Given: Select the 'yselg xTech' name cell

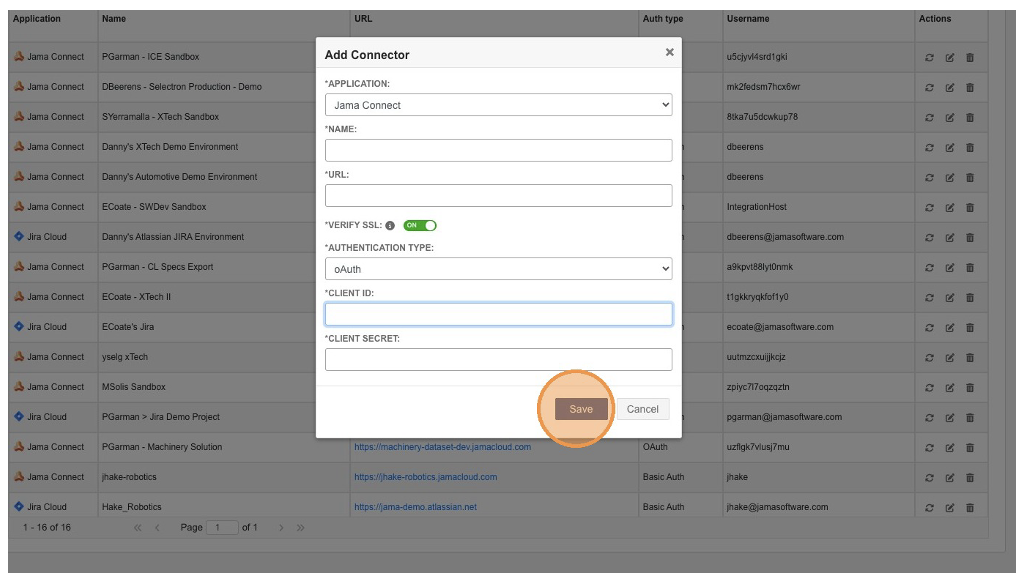Looking at the screenshot, I should 125,357.
